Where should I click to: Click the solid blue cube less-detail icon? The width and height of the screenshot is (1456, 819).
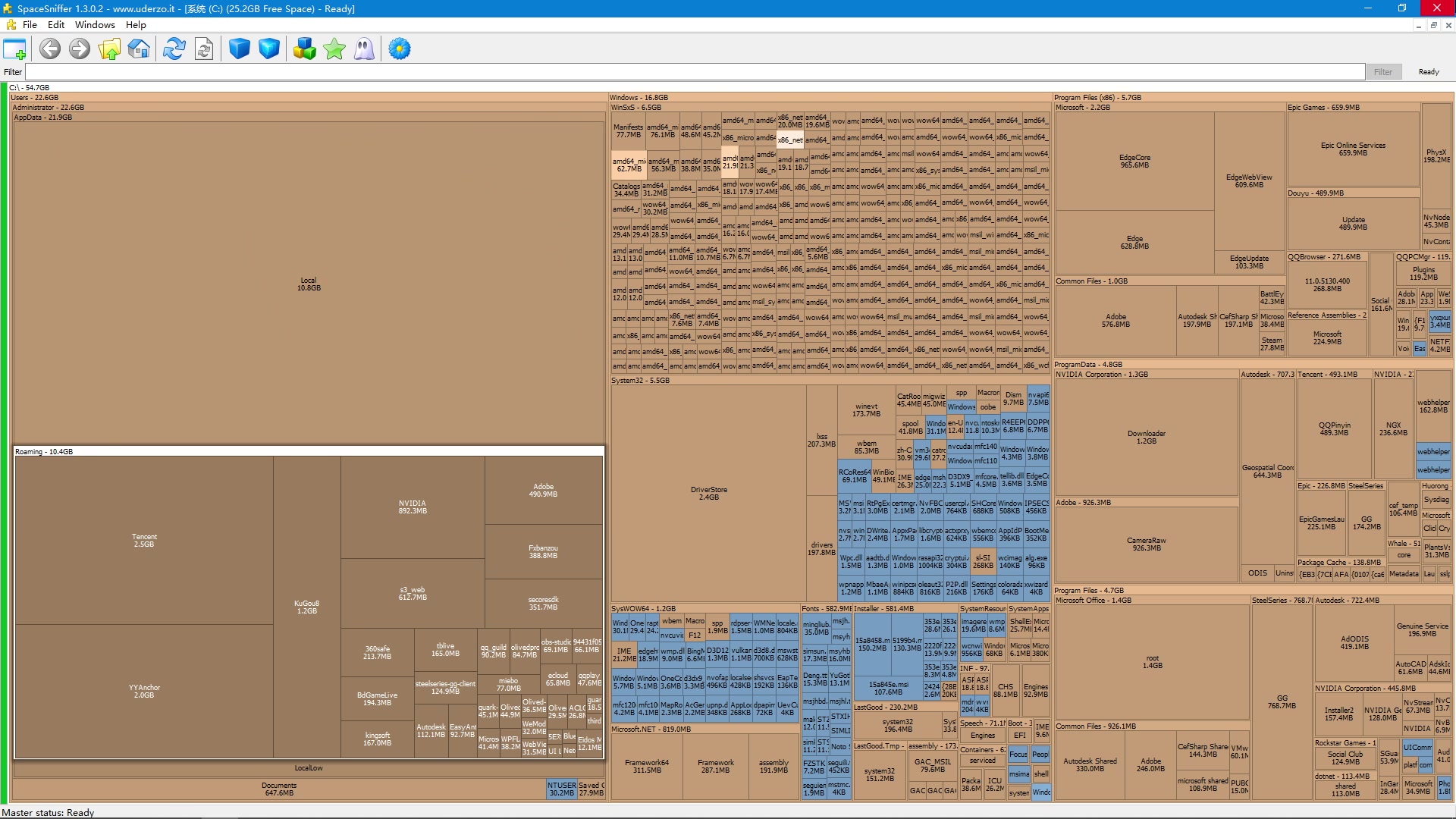tap(240, 49)
